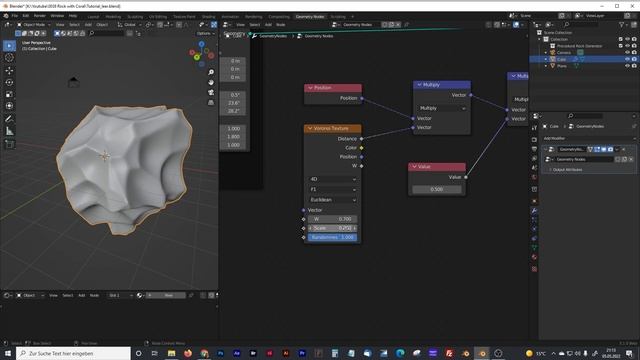Open Chrome from the Windows taskbar
The image size is (640, 360).
(x=204, y=353)
